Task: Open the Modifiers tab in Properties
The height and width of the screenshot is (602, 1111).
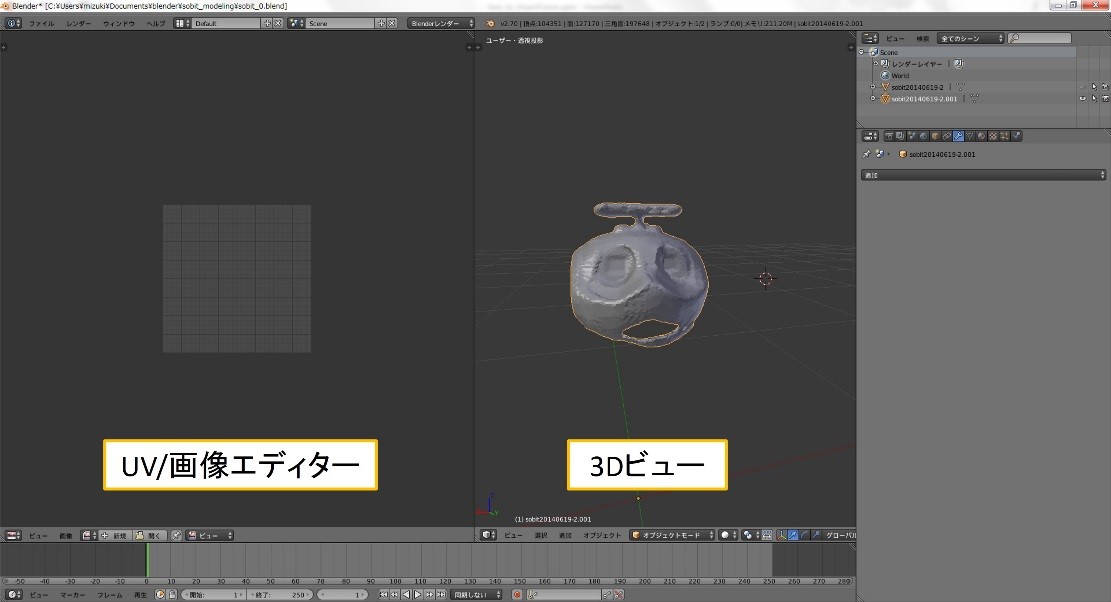Action: [x=958, y=136]
